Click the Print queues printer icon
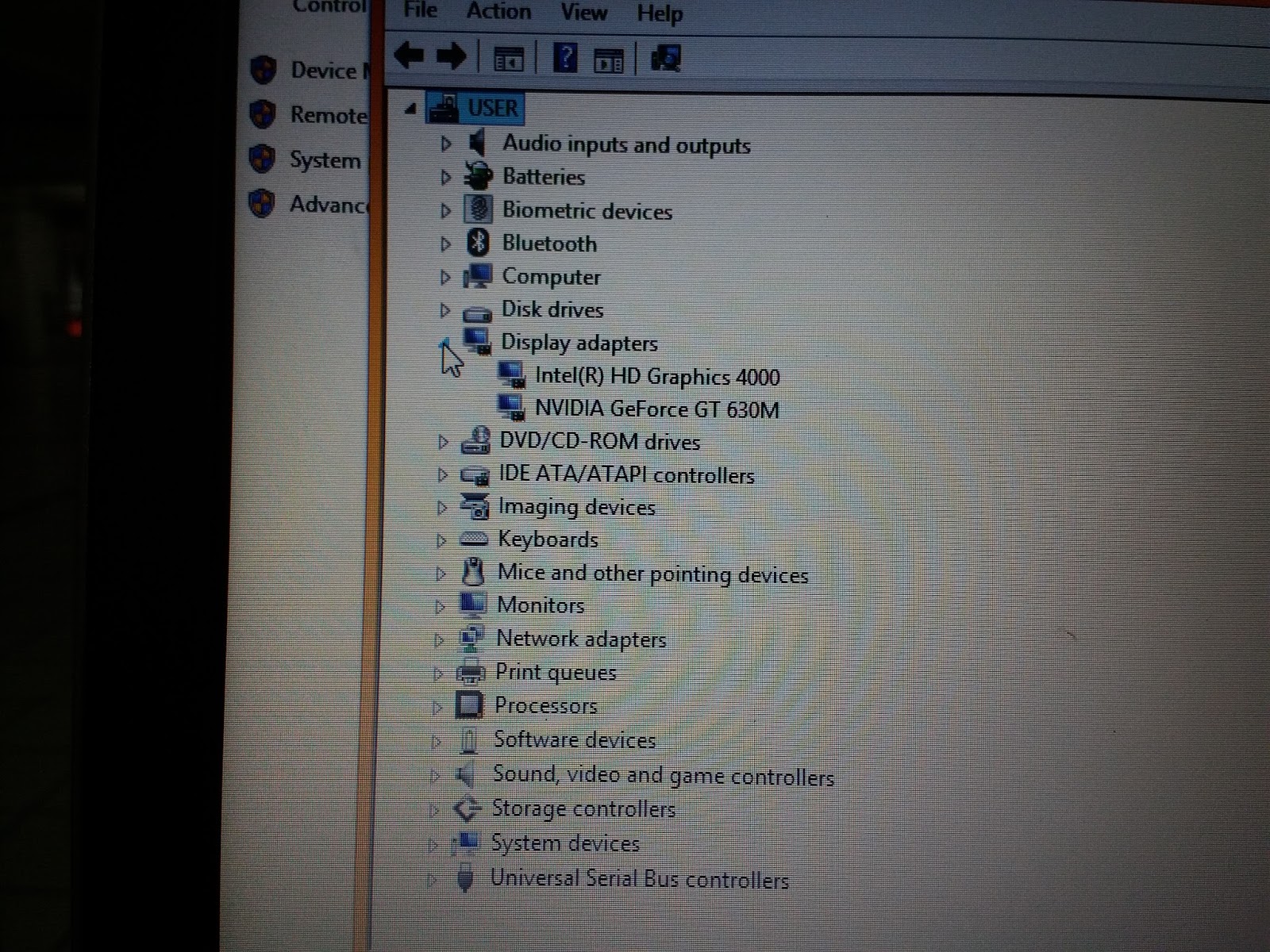 (x=471, y=672)
